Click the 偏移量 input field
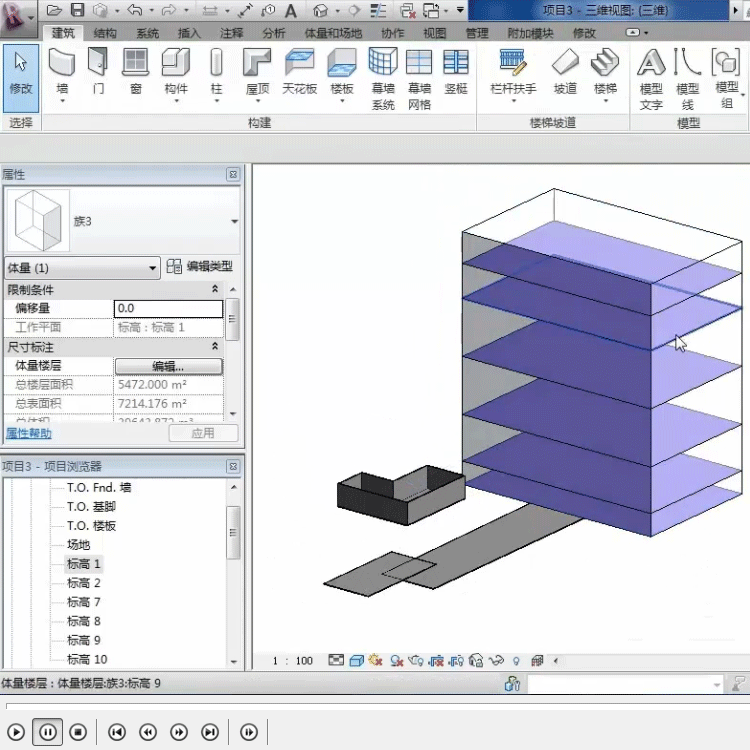750x750 pixels. [168, 309]
